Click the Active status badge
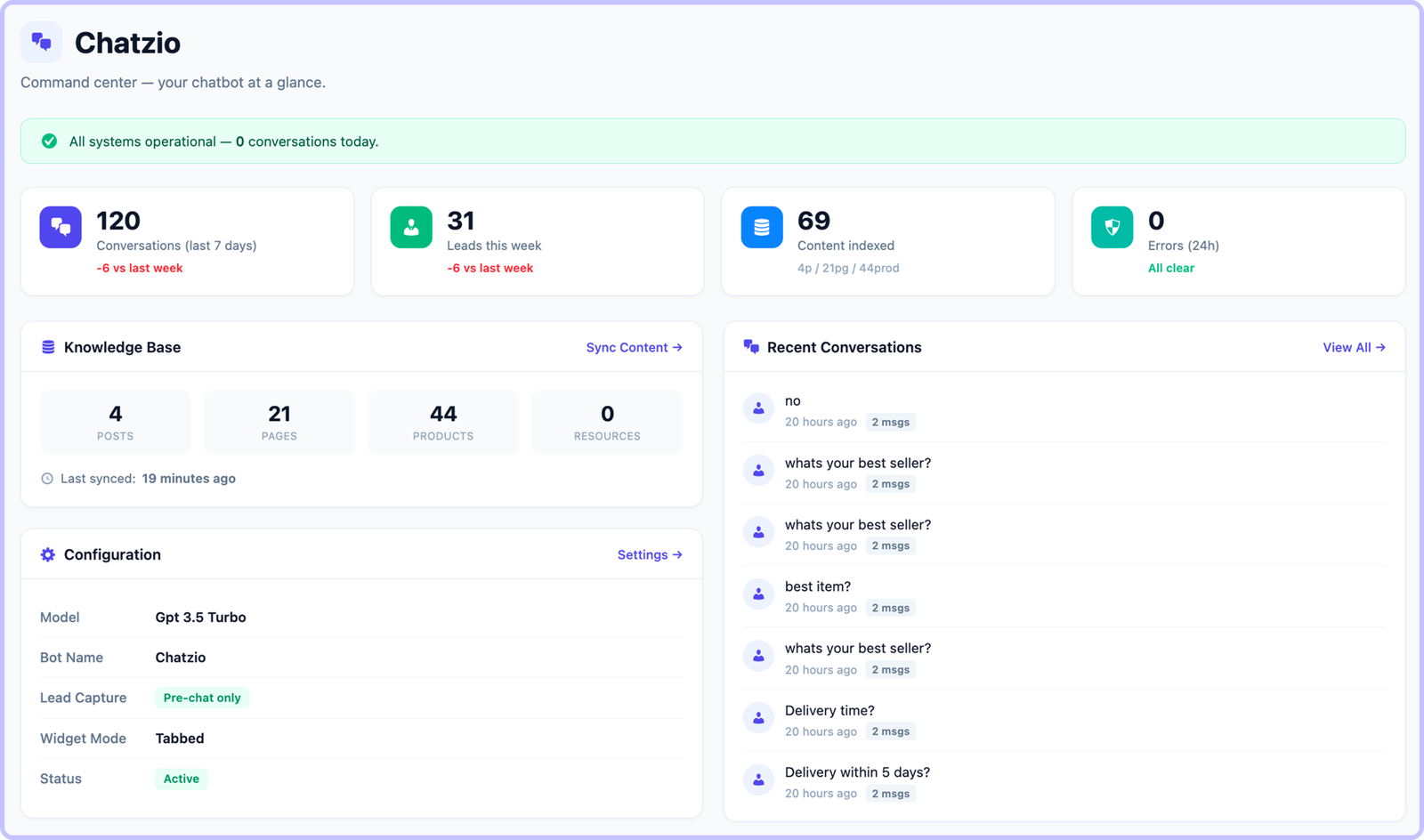The width and height of the screenshot is (1424, 840). 182,779
